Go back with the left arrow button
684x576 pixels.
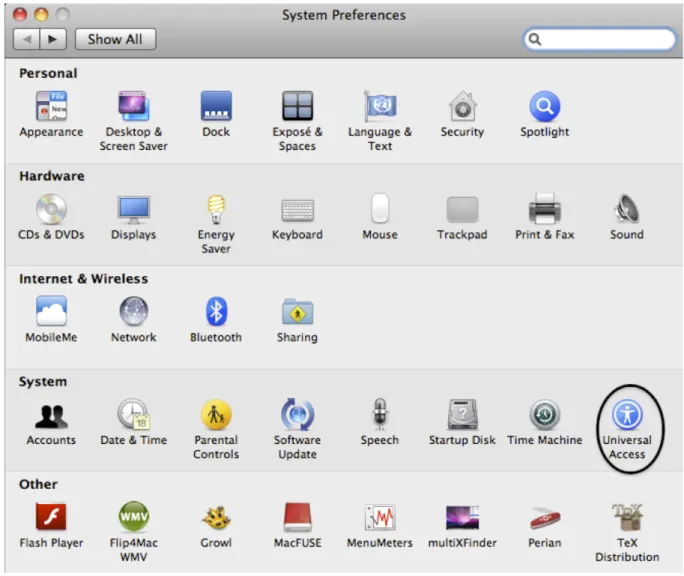(x=27, y=39)
